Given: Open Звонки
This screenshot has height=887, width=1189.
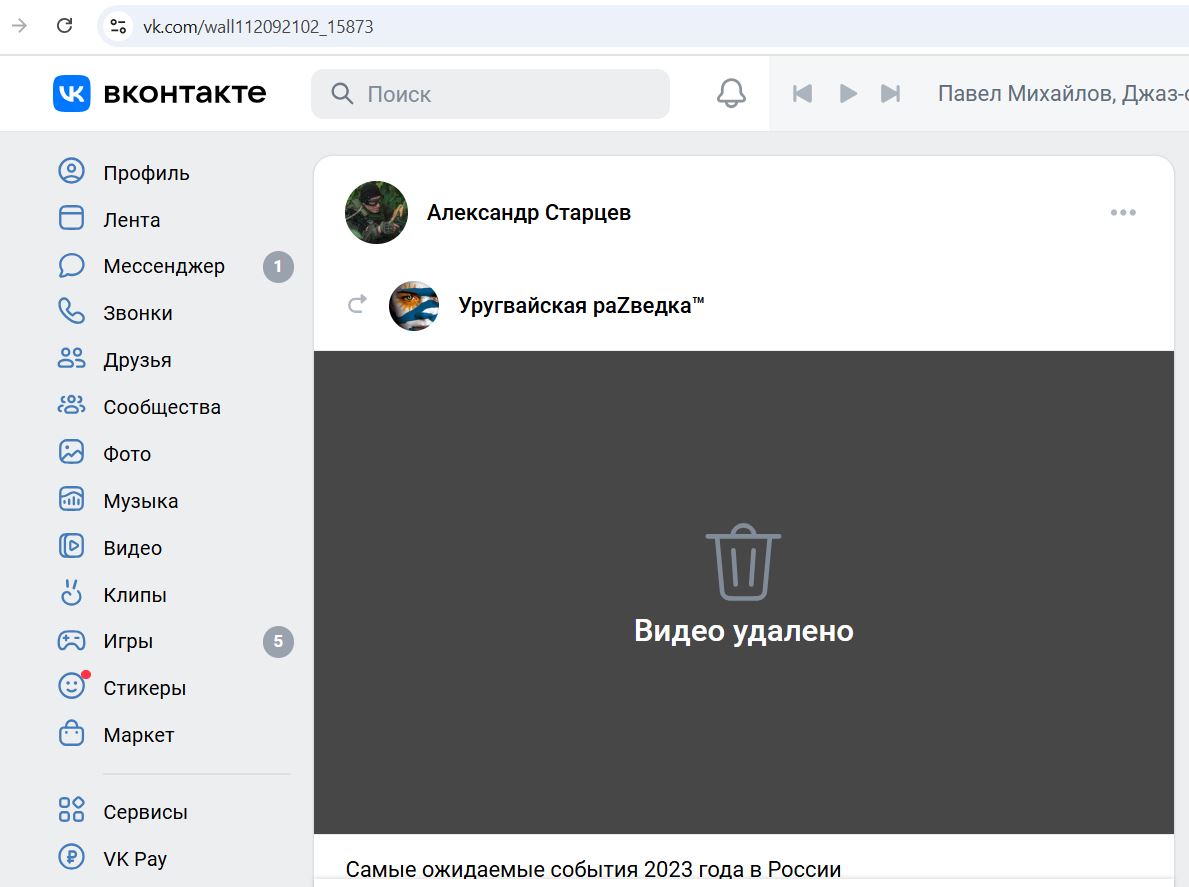Looking at the screenshot, I should point(138,313).
